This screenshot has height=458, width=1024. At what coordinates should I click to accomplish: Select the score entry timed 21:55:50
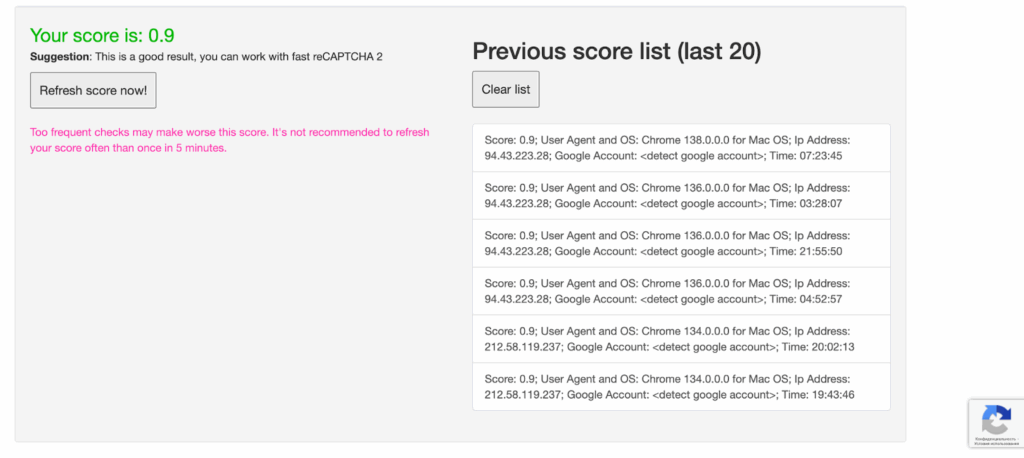[x=680, y=243]
